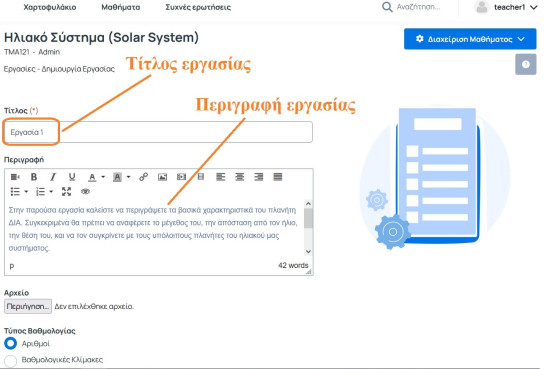Open the Μαθήματα menu item

pyautogui.click(x=121, y=7)
